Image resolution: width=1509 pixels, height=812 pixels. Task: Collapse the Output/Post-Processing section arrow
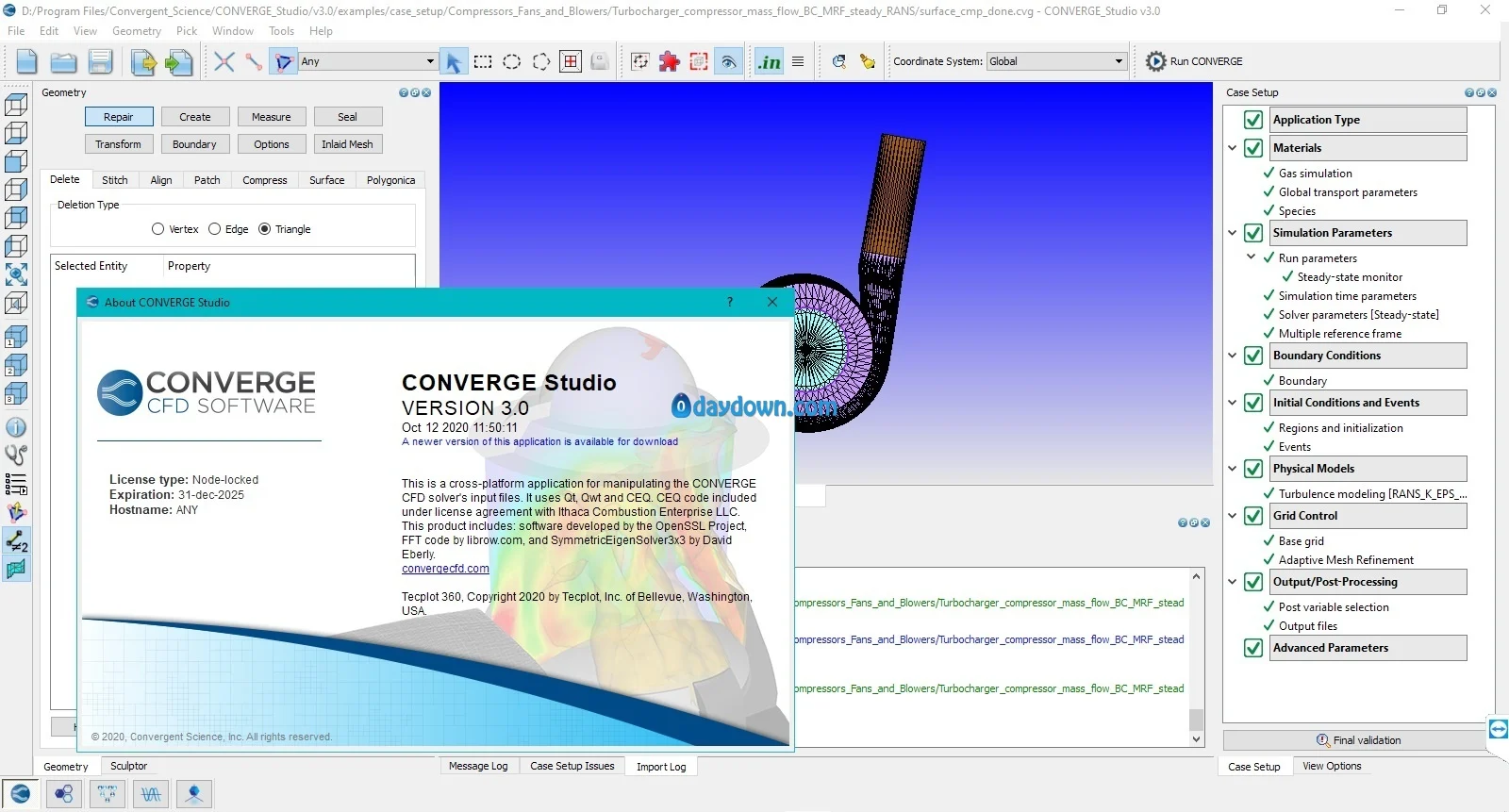pyautogui.click(x=1233, y=582)
